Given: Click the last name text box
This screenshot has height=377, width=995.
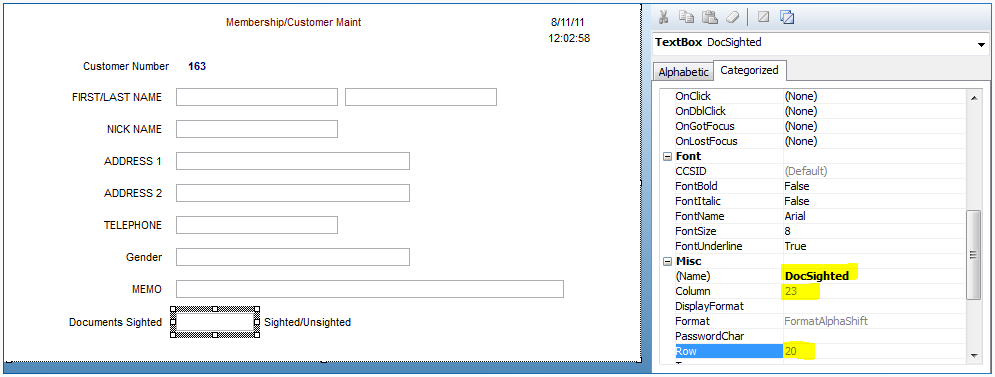Looking at the screenshot, I should pos(421,97).
